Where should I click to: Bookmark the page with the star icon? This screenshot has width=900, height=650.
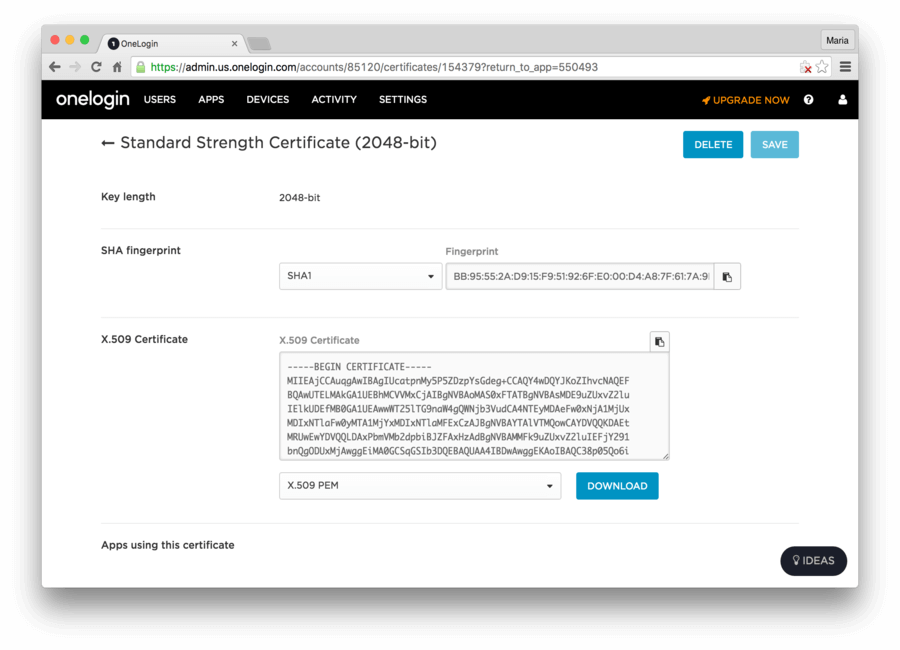[820, 66]
